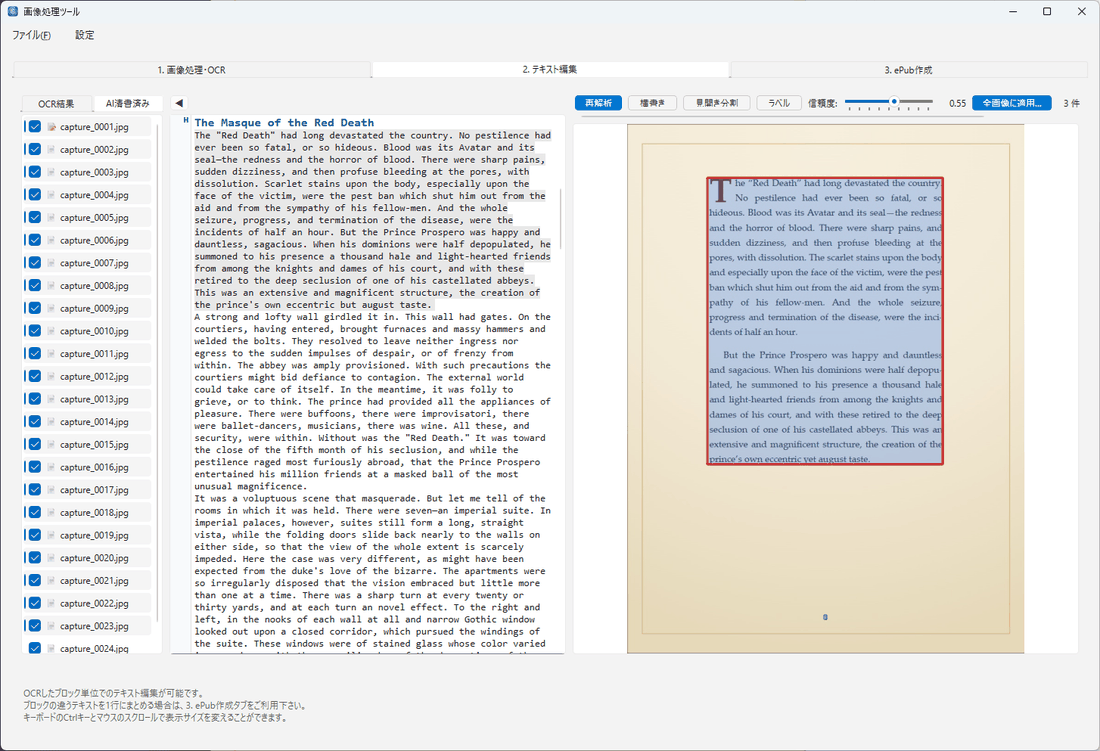This screenshot has width=1100, height=751.
Task: Click the file icon next to capture_0010.jpg
Action: 51,331
